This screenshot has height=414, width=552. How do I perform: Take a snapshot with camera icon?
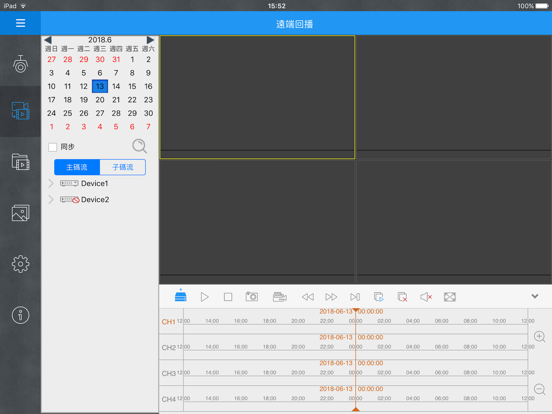point(252,296)
